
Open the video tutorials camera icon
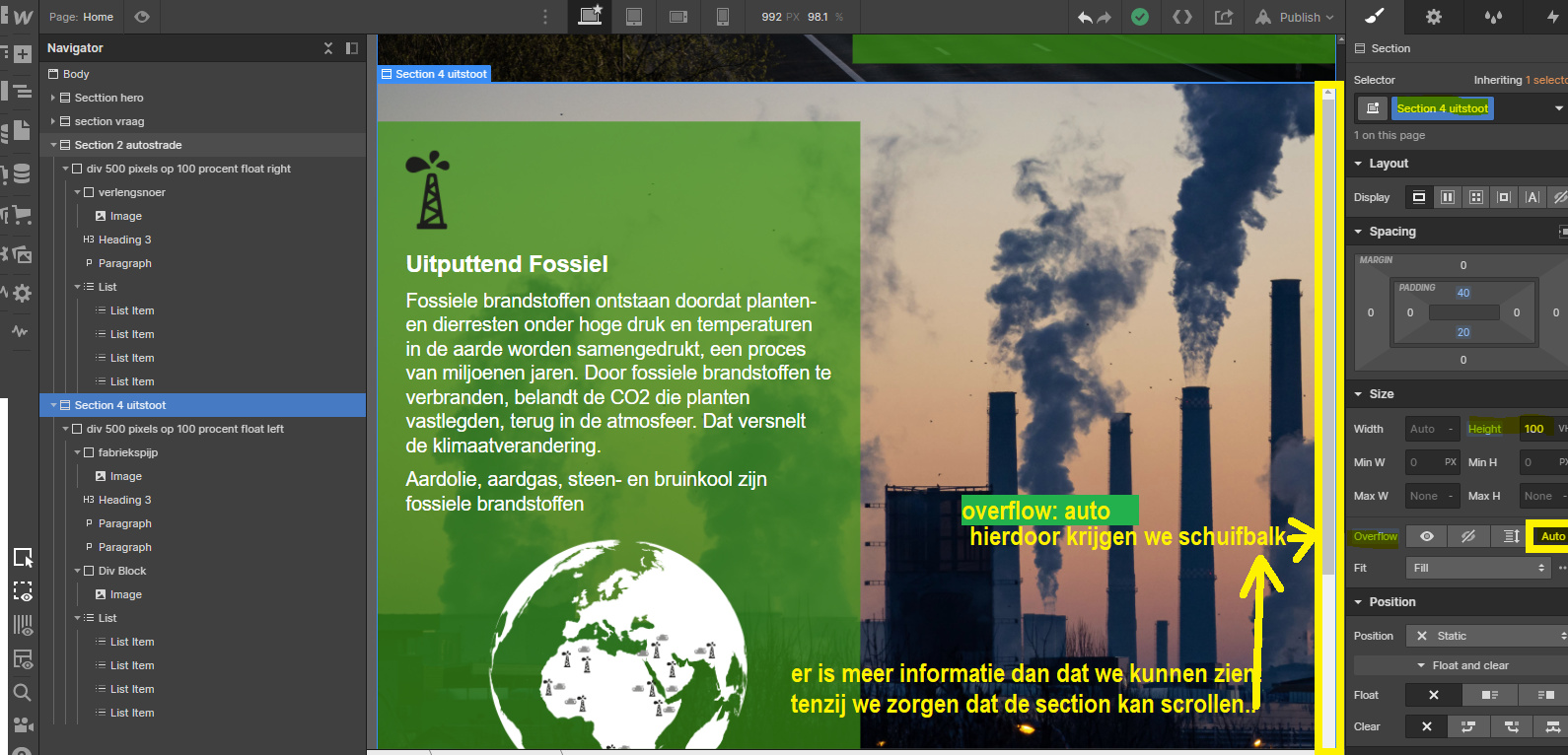[23, 725]
